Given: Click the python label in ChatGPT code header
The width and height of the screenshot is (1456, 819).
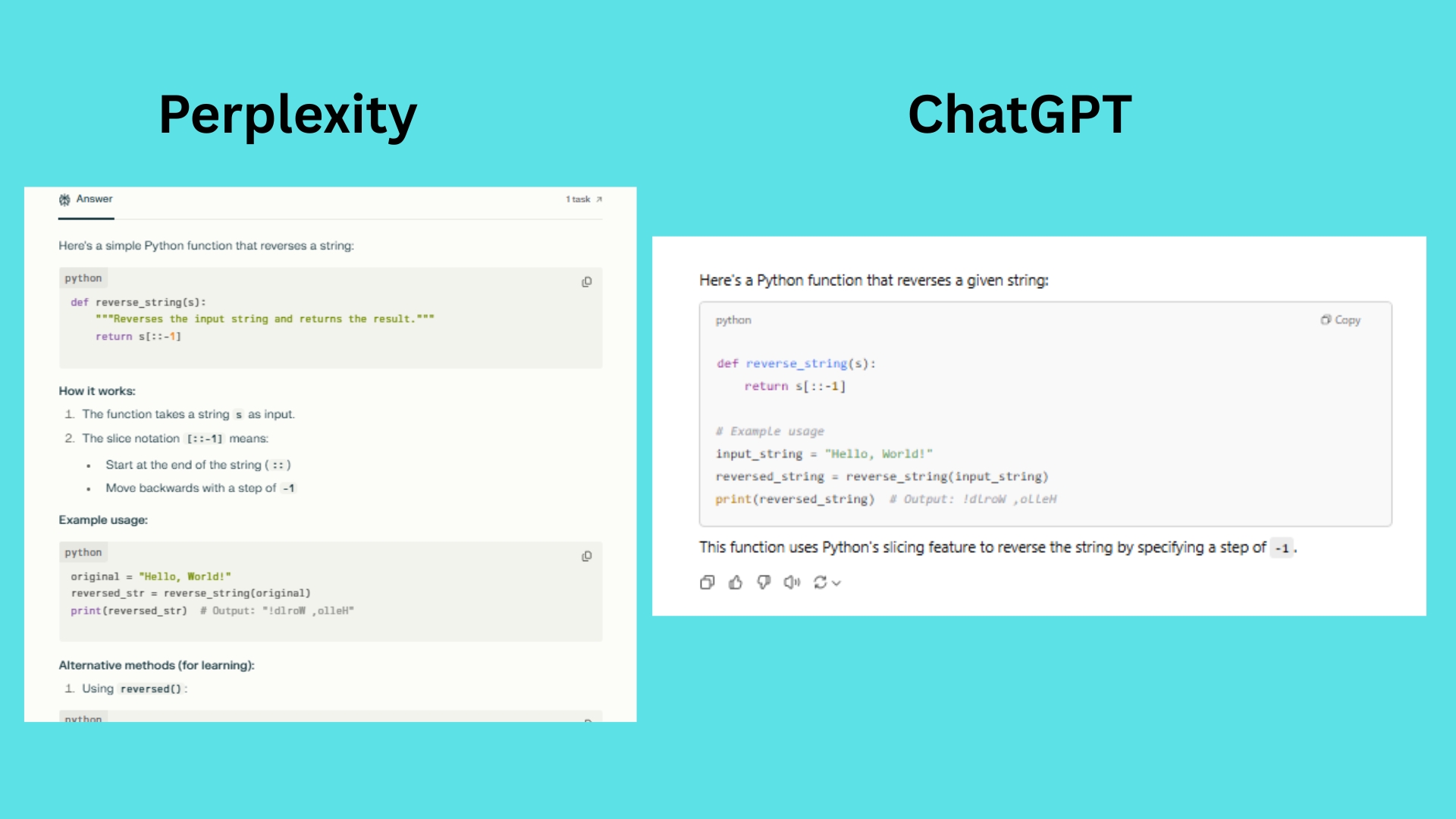Looking at the screenshot, I should point(733,320).
